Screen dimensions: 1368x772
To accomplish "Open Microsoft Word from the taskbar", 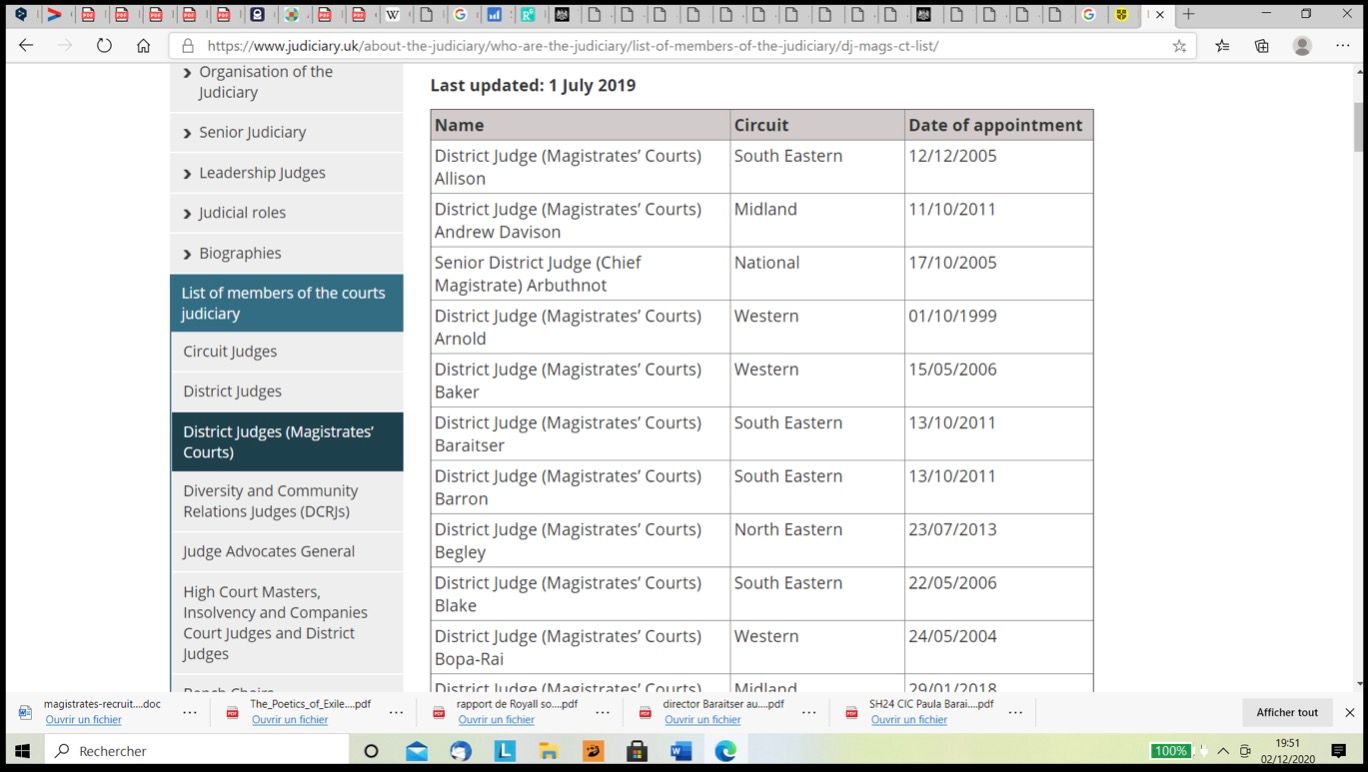I will tap(681, 751).
